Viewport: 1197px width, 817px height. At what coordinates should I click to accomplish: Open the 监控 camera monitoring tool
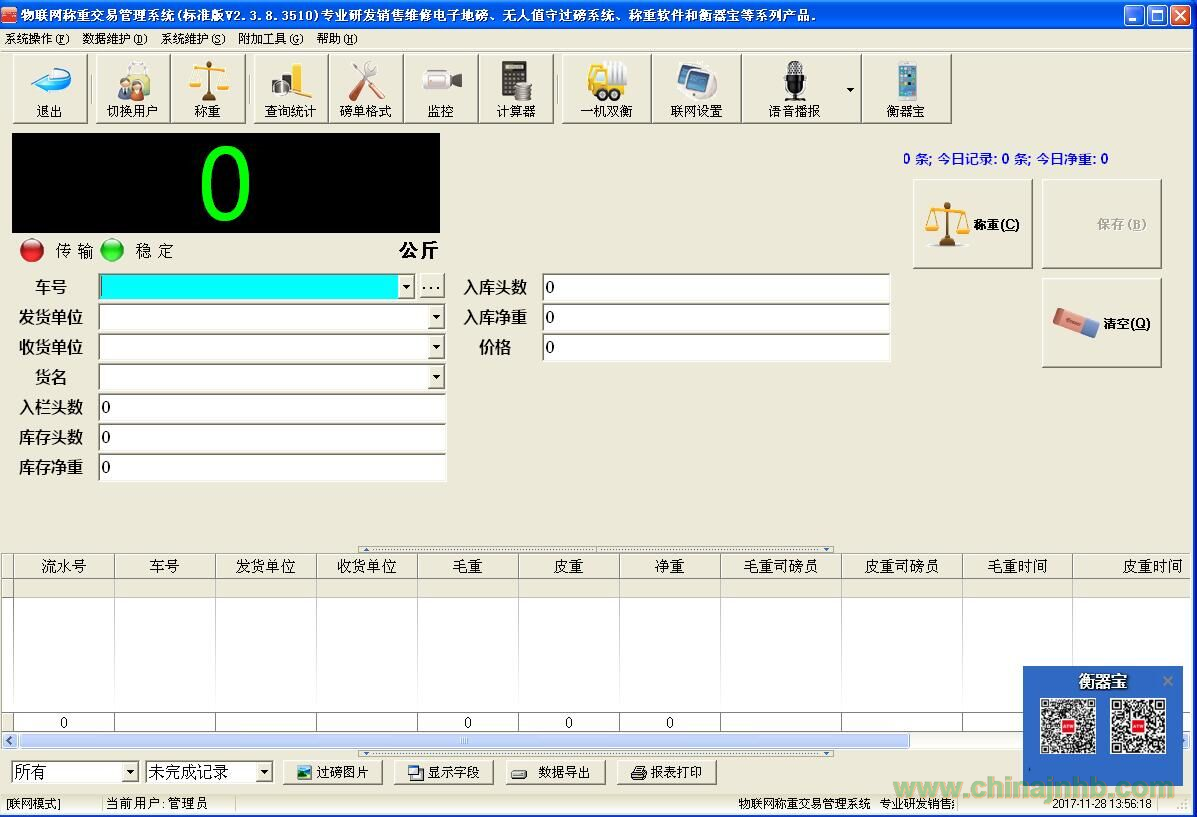(441, 89)
